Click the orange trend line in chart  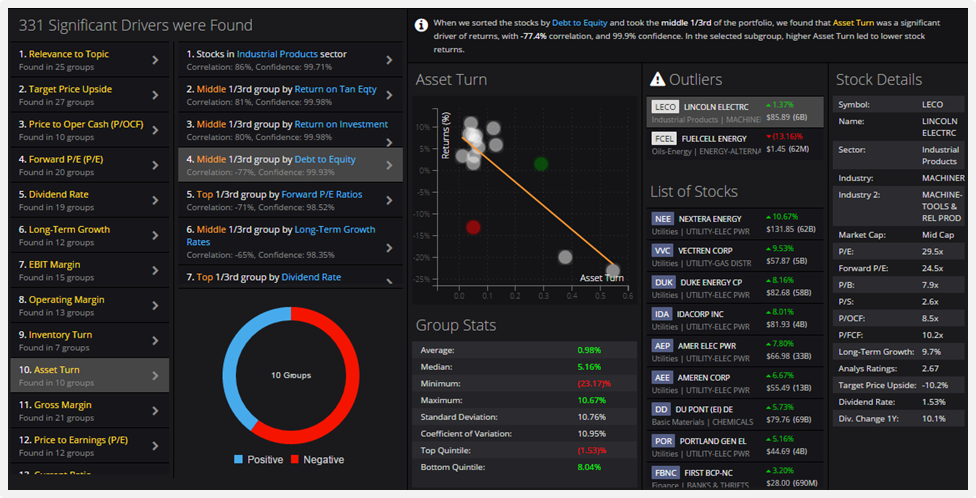538,202
